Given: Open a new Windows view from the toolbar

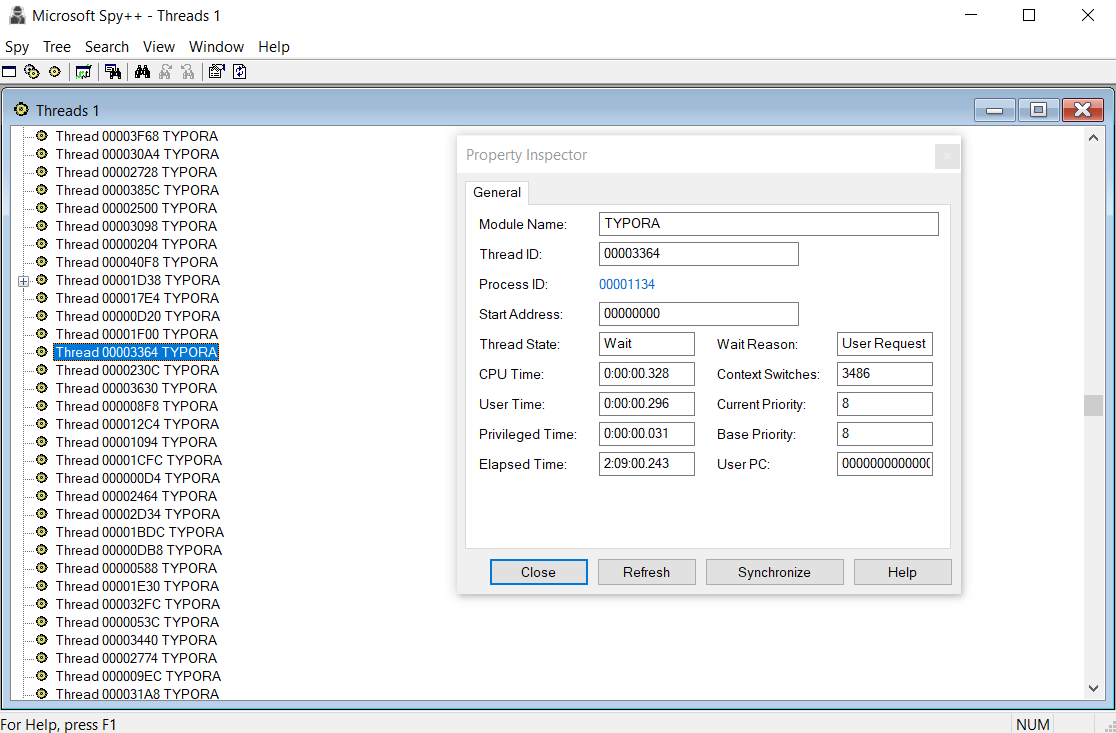Looking at the screenshot, I should click(x=9, y=72).
